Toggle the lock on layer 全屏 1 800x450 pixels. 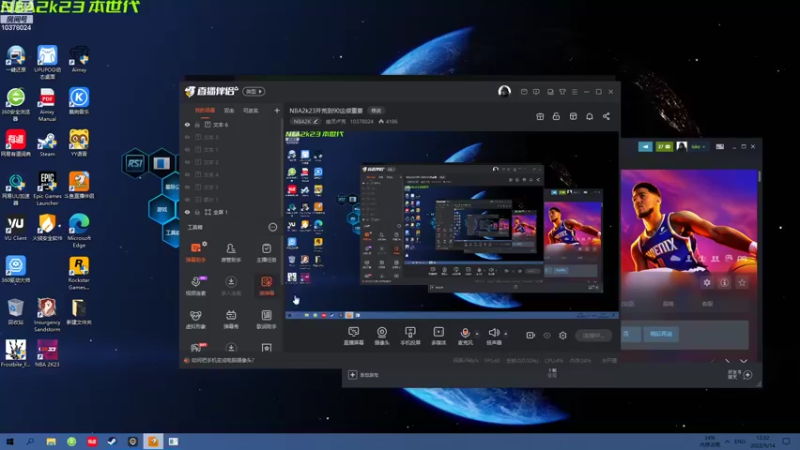197,212
